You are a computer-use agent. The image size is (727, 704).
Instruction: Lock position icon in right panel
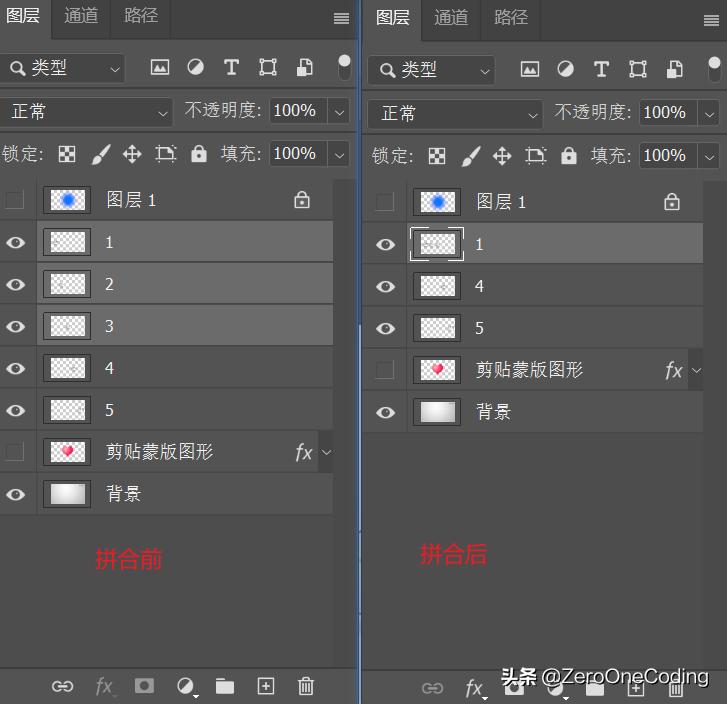pyautogui.click(x=502, y=156)
